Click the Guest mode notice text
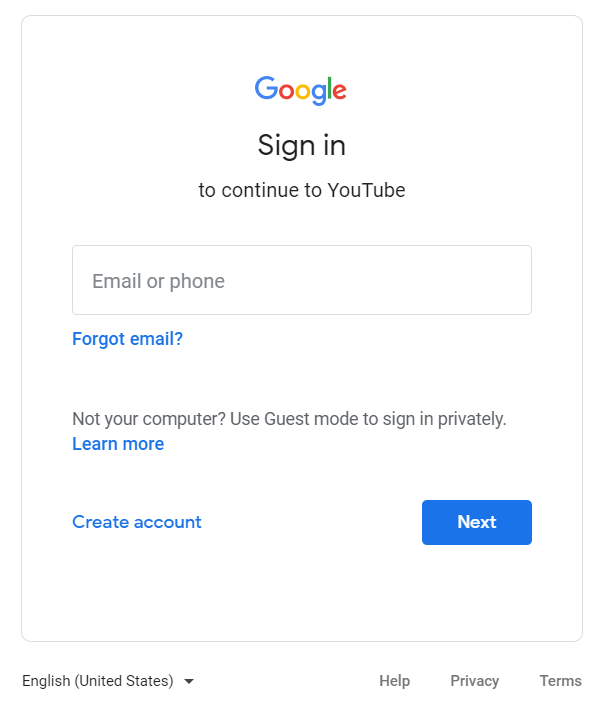Viewport: 606px width, 725px height. 289,419
